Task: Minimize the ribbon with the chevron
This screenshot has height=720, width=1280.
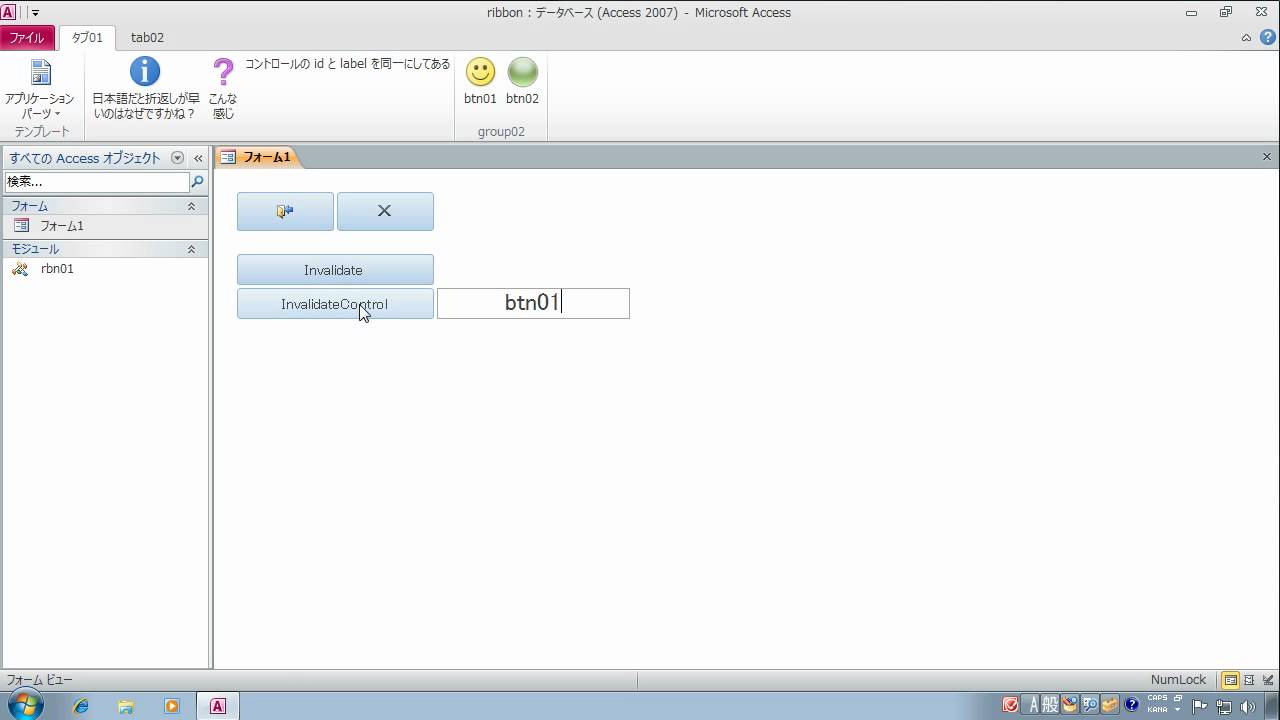Action: coord(1246,38)
